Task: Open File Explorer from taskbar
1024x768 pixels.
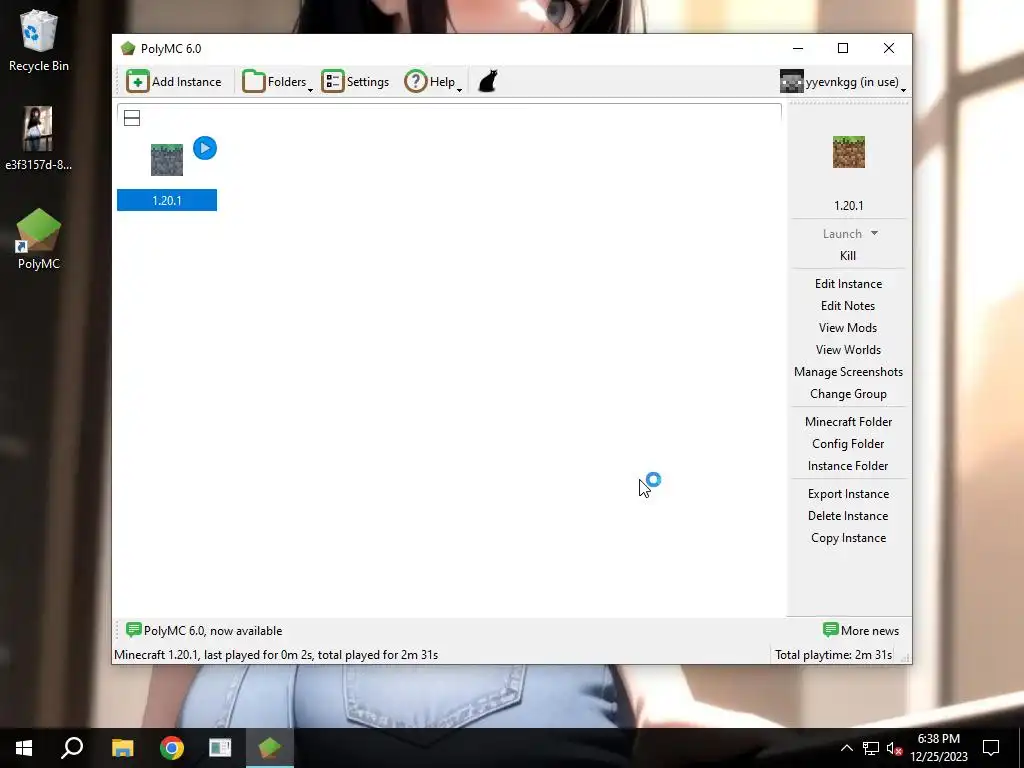Action: point(123,748)
